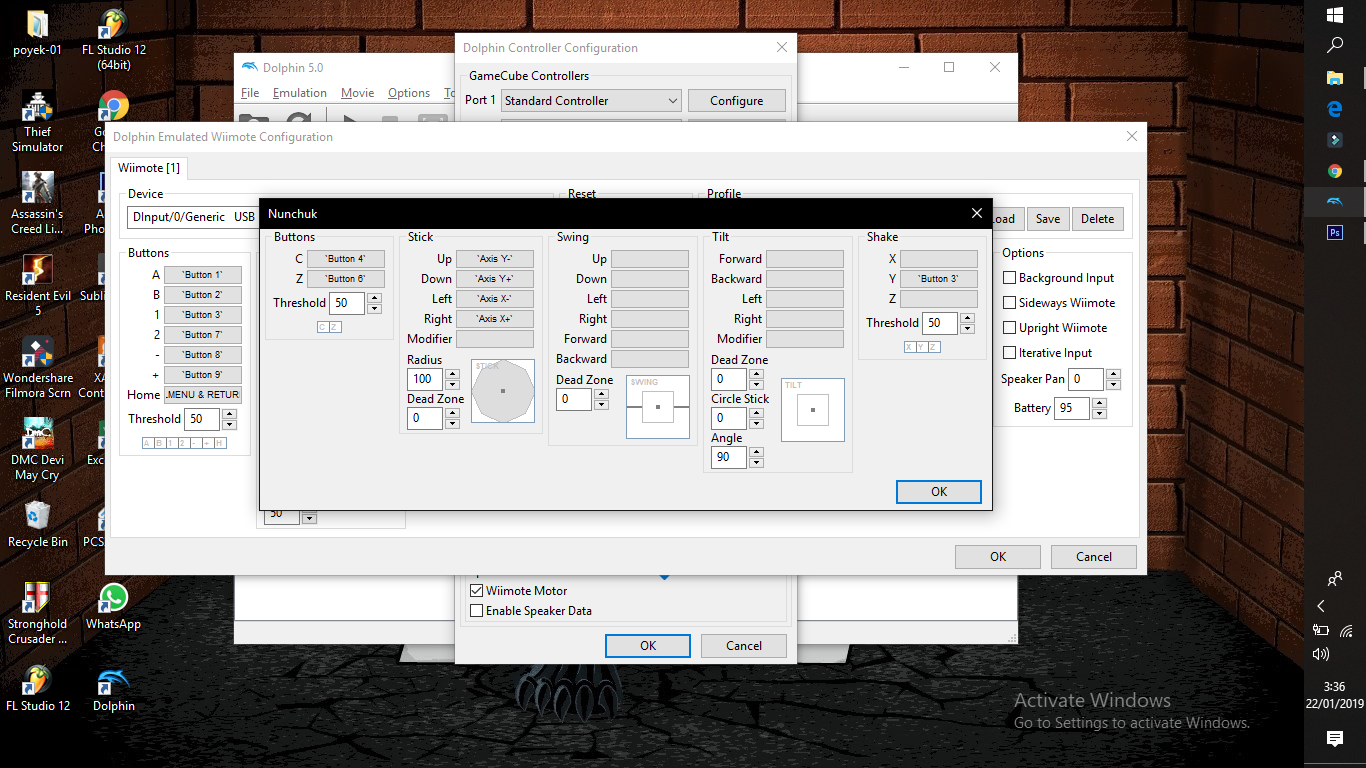Click Dolphin emulator taskbar icon
1366x768 pixels.
pos(1334,201)
